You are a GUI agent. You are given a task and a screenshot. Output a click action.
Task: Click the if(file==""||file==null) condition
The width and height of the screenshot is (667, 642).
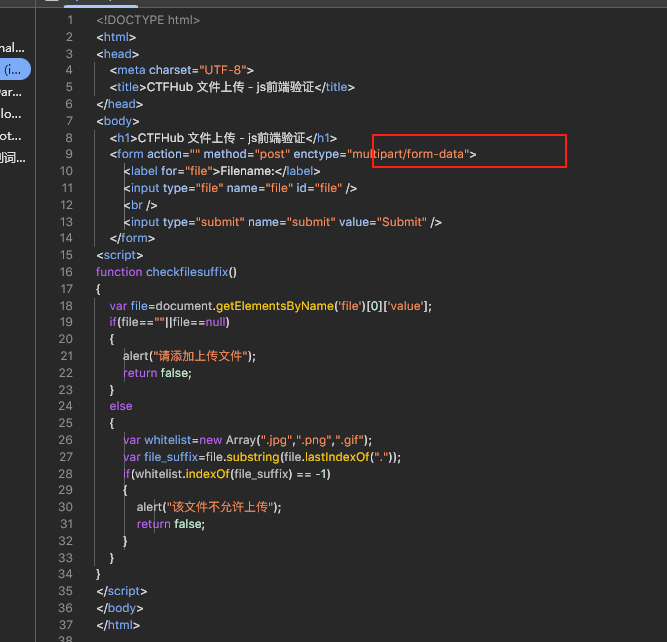pyautogui.click(x=169, y=322)
